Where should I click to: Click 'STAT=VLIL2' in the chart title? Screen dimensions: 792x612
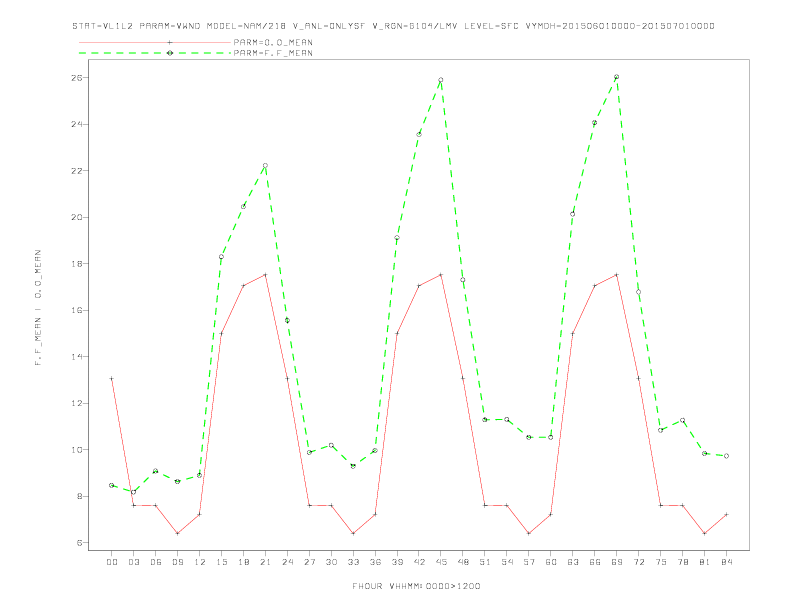pos(103,26)
